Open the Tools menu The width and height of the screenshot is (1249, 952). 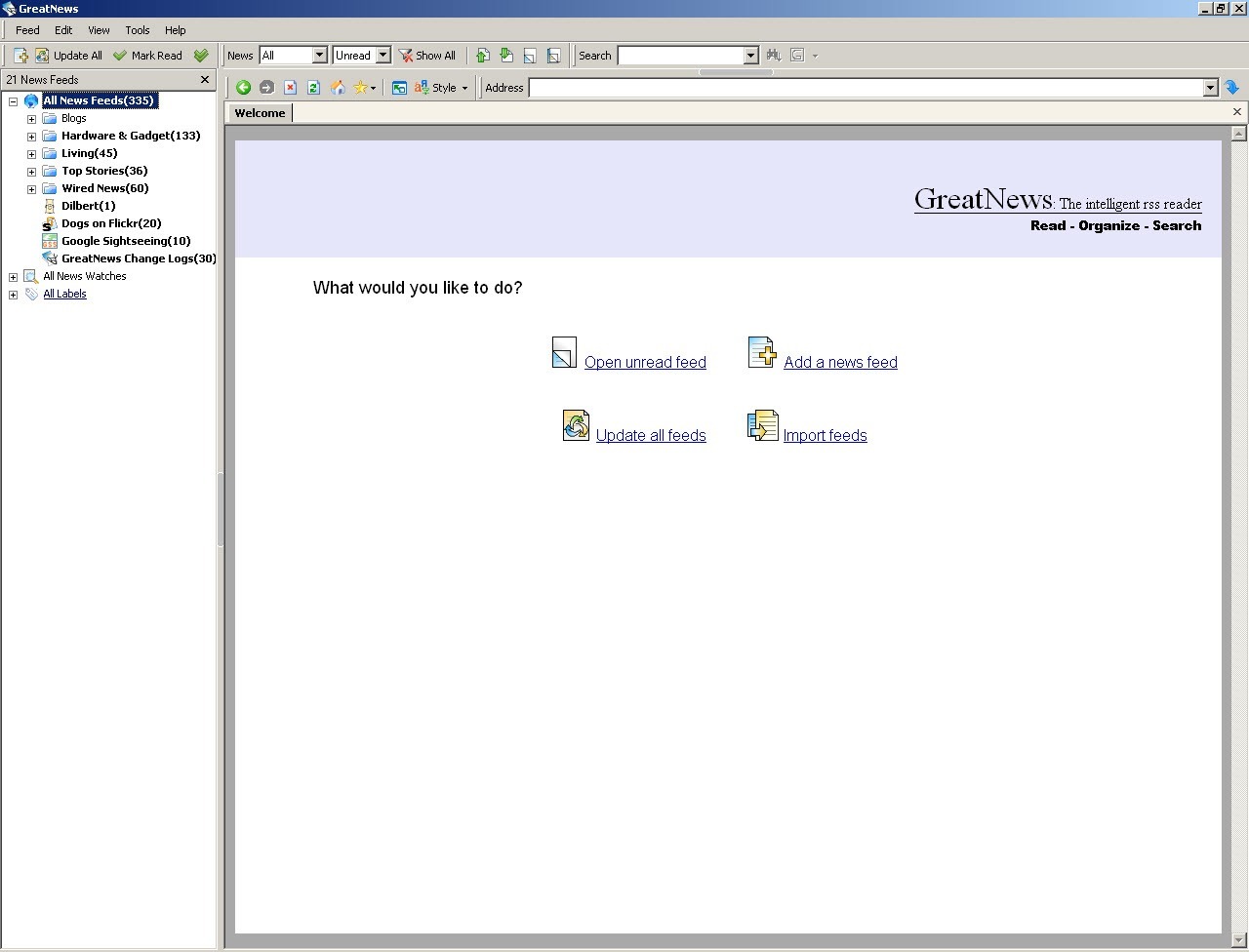tap(138, 30)
